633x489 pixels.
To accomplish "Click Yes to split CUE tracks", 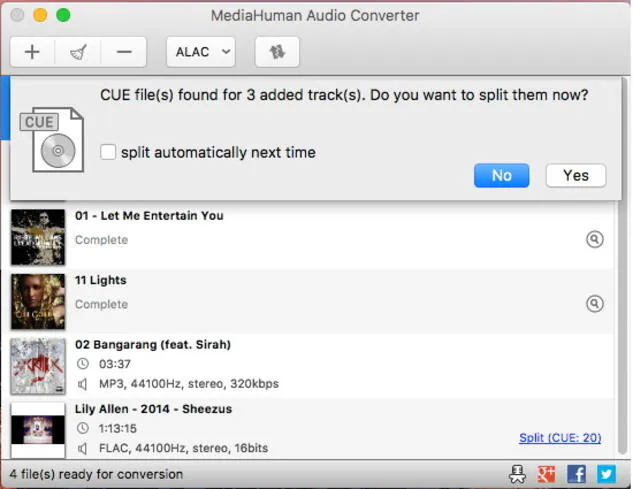I will (x=576, y=175).
